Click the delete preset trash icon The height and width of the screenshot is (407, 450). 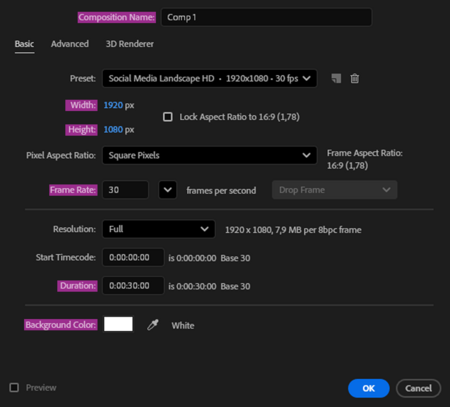[x=355, y=78]
